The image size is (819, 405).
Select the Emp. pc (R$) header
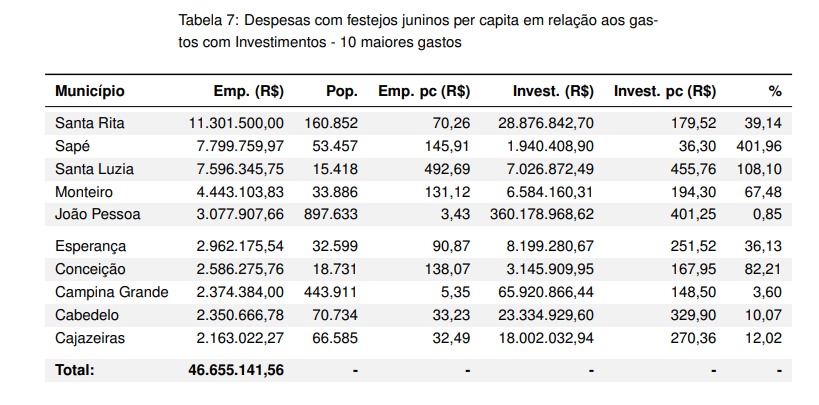(424, 91)
